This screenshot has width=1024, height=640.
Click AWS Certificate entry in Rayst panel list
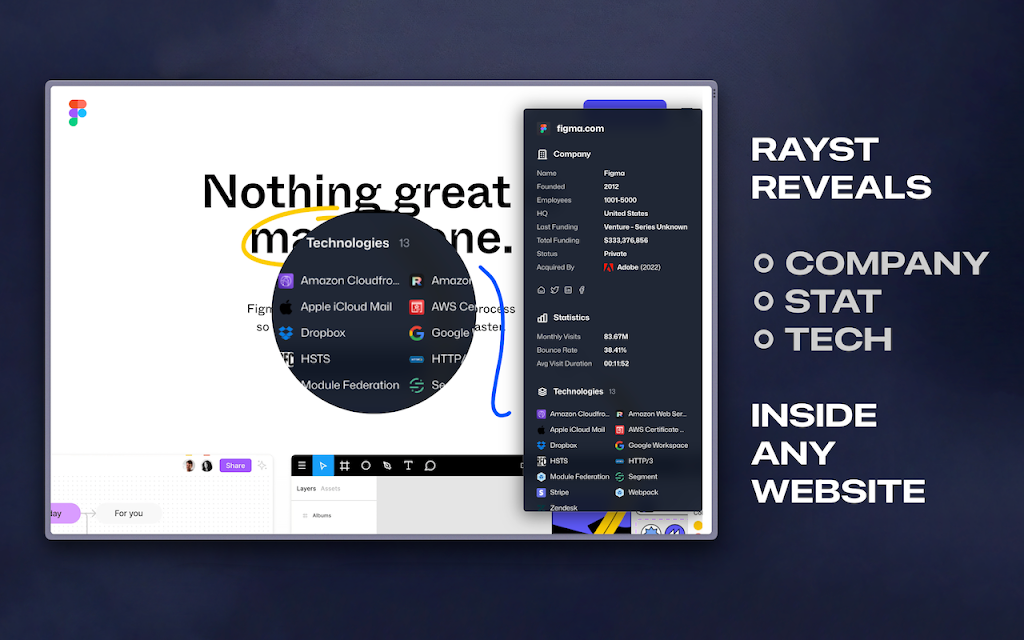tap(649, 430)
